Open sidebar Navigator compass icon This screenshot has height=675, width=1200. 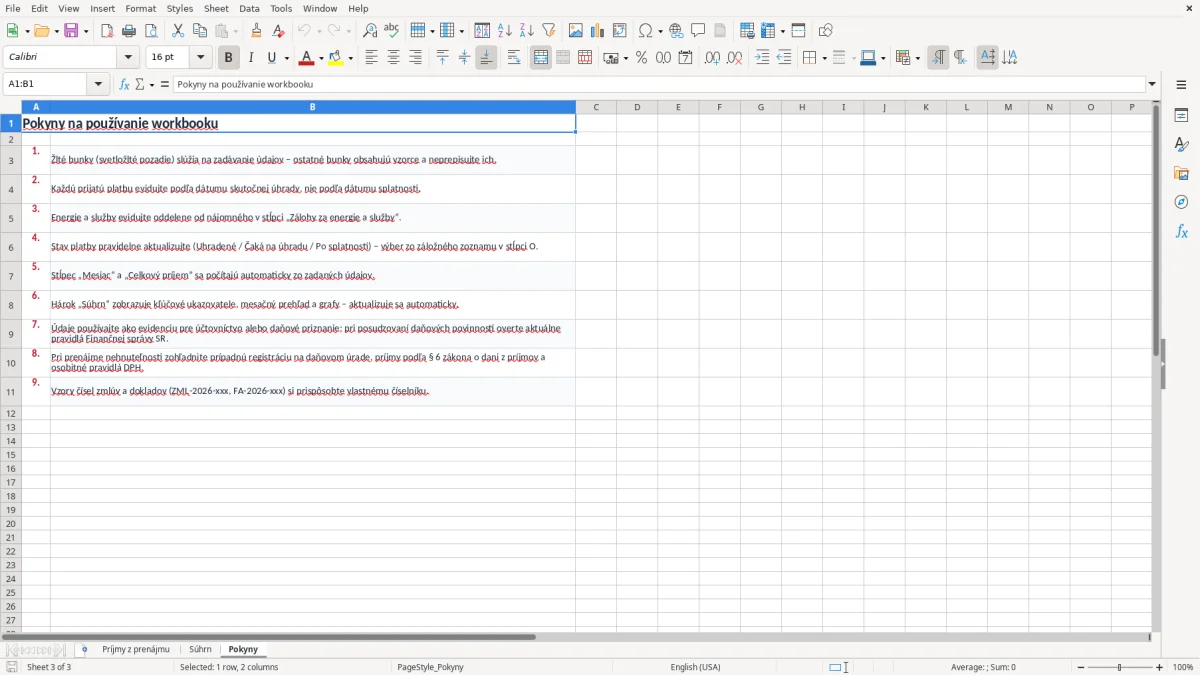tap(1181, 202)
